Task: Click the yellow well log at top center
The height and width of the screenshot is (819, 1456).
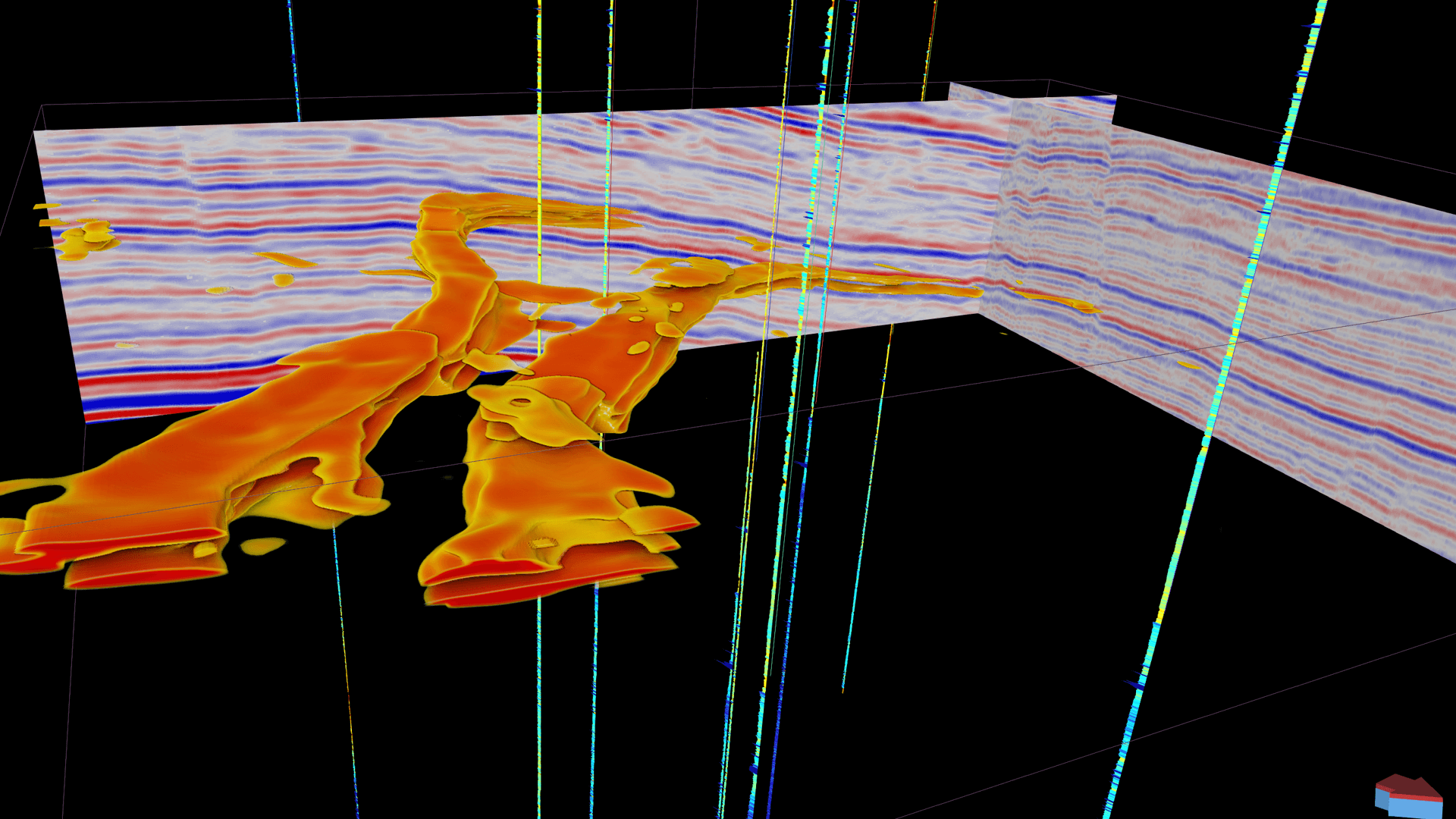Action: (x=538, y=45)
